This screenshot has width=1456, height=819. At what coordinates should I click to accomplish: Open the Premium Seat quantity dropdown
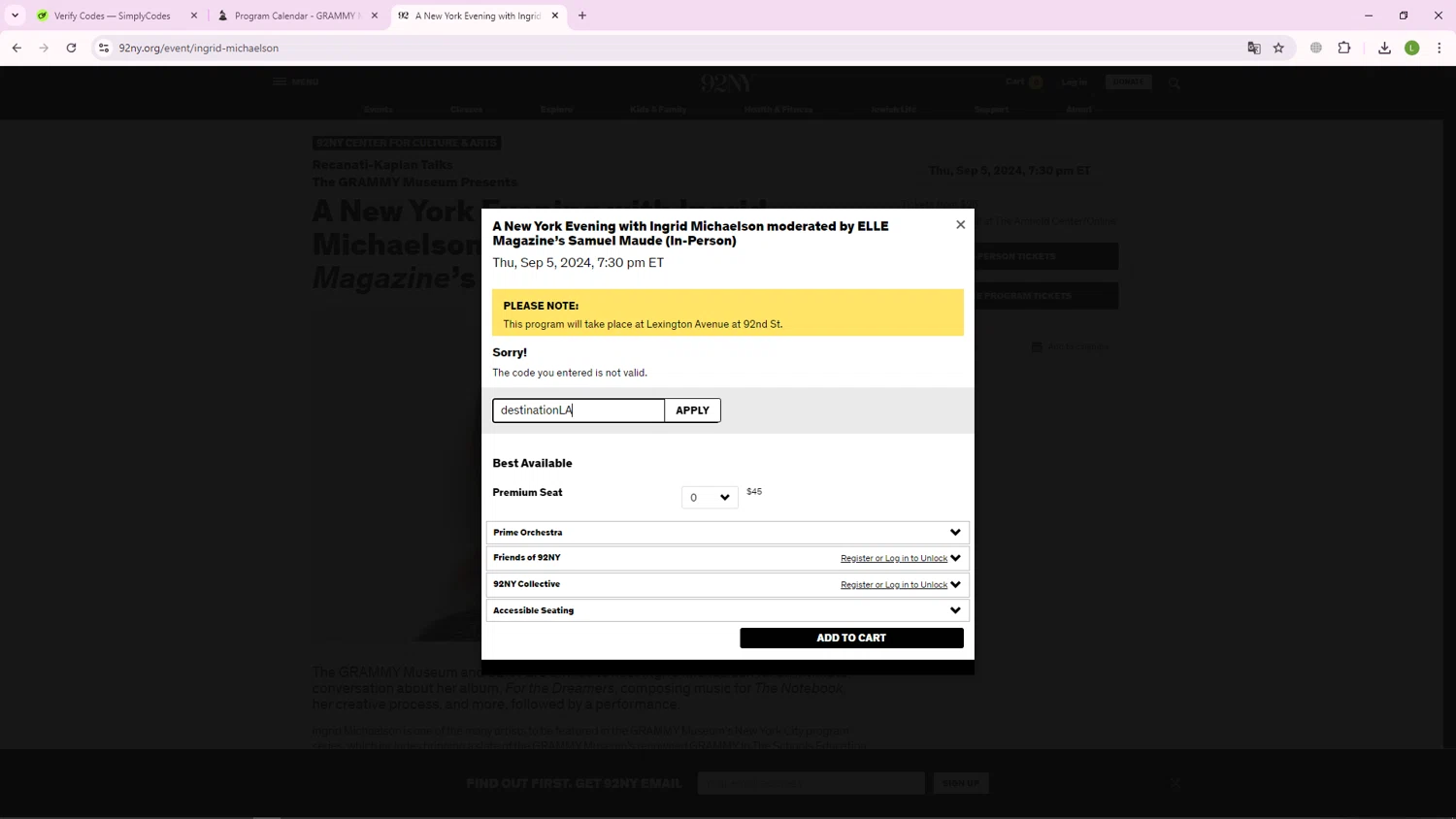coord(710,498)
